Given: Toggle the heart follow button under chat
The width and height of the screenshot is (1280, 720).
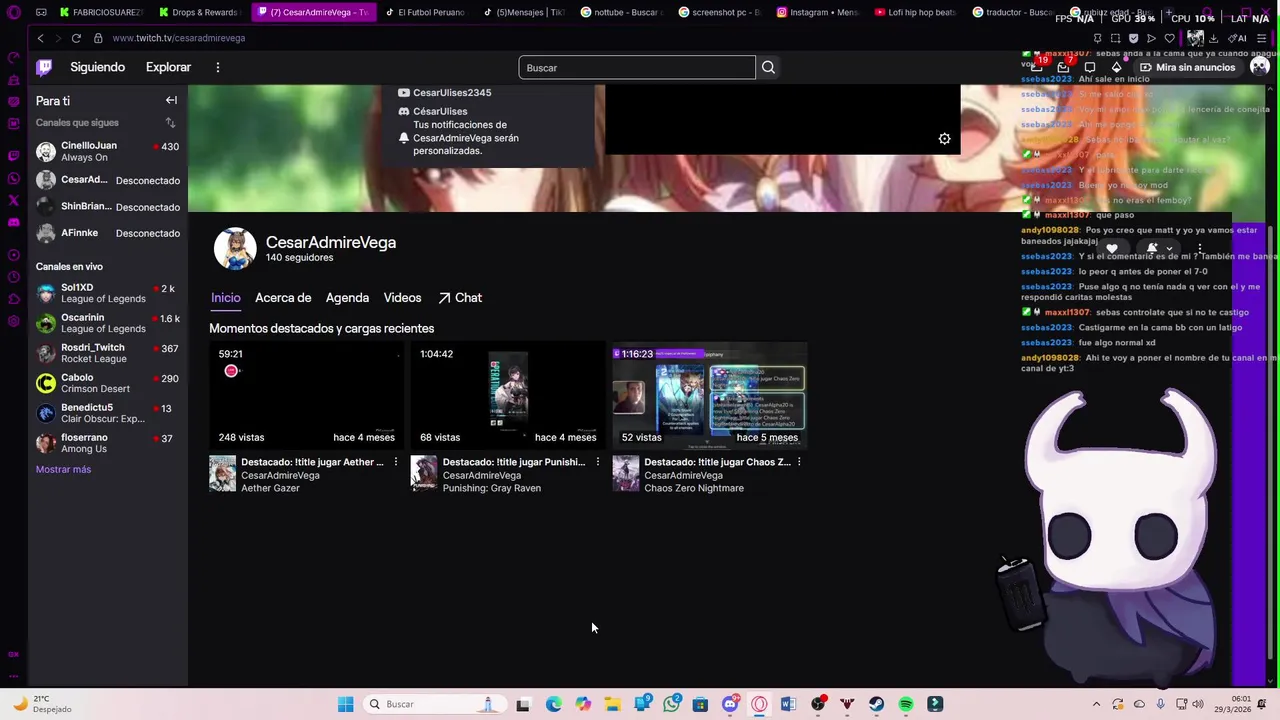Looking at the screenshot, I should 1111,248.
